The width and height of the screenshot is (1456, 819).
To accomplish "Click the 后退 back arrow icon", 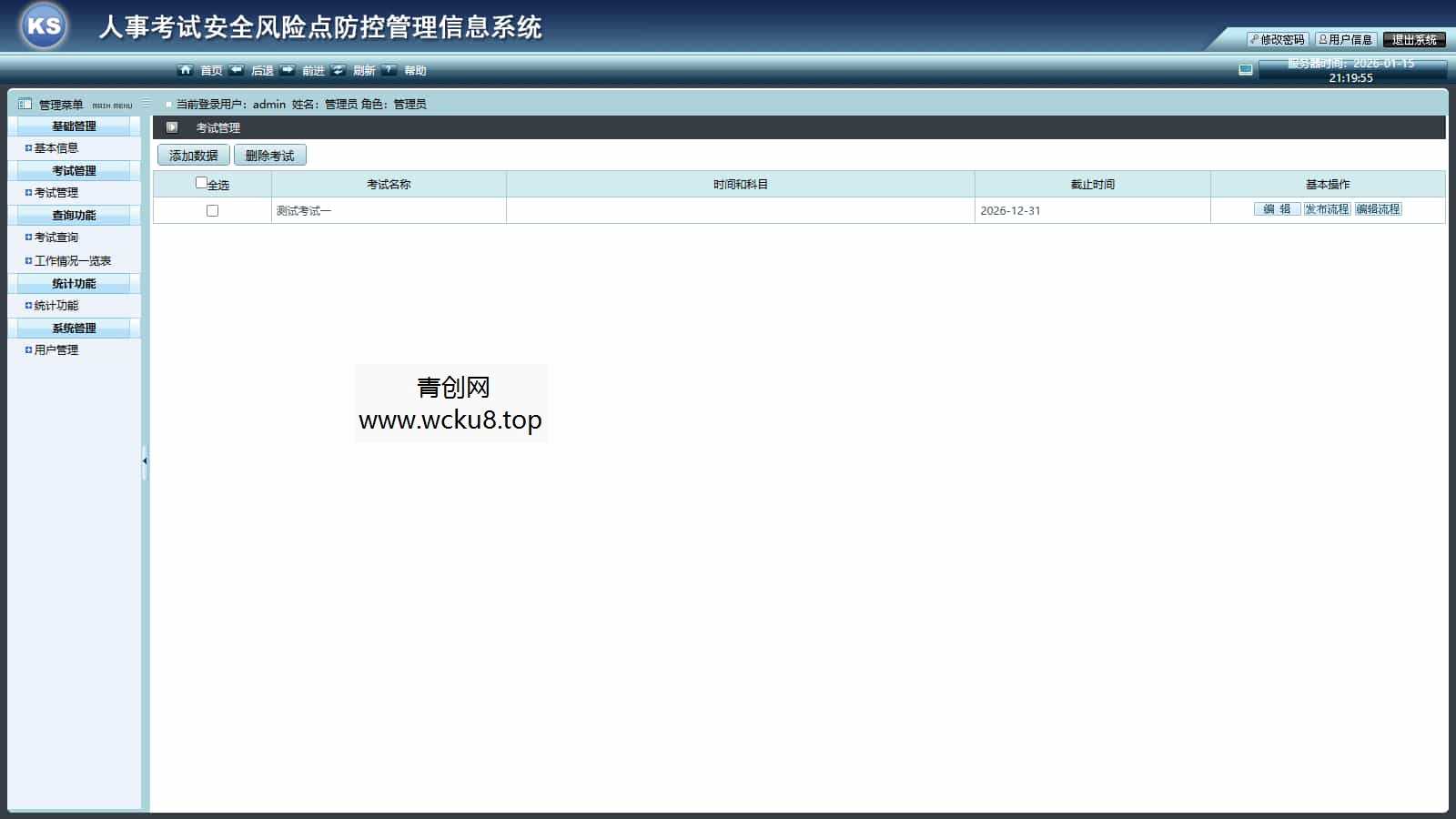I will pos(237,68).
